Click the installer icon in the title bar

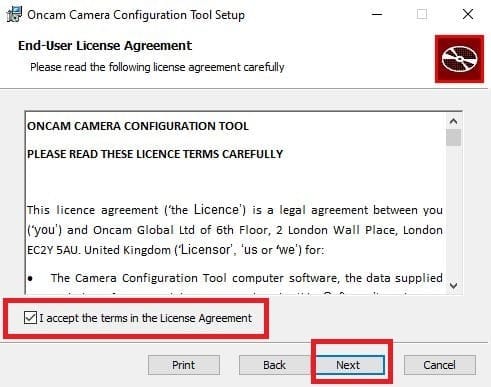pos(14,15)
